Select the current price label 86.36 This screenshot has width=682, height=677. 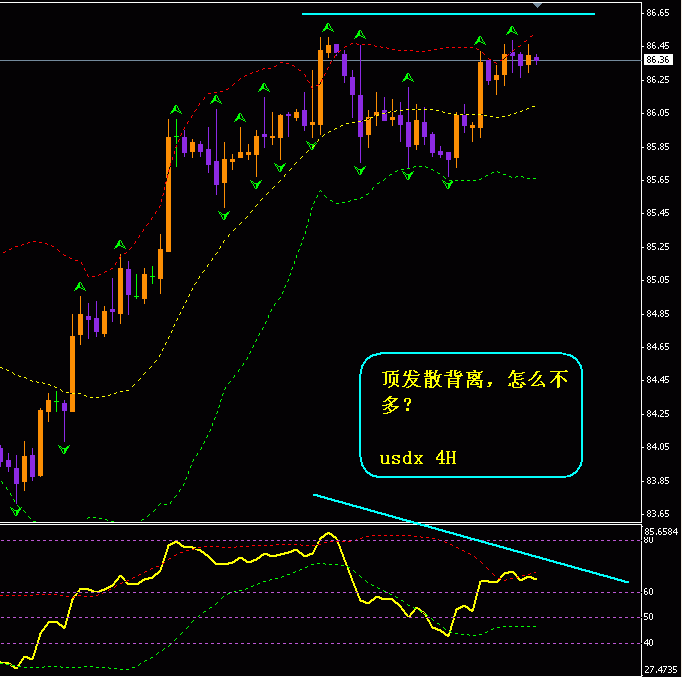pyautogui.click(x=657, y=60)
